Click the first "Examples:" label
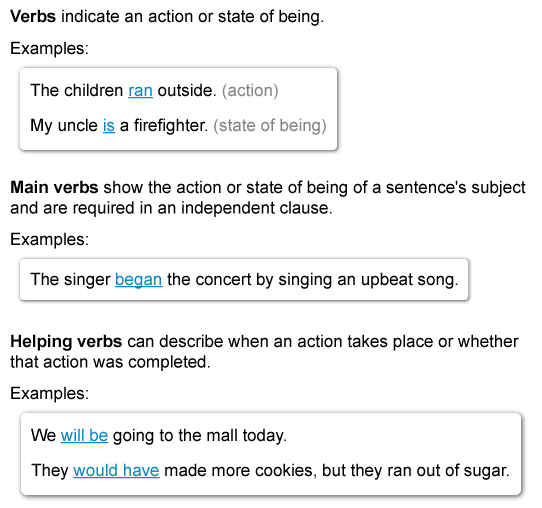This screenshot has height=508, width=542. 49,48
